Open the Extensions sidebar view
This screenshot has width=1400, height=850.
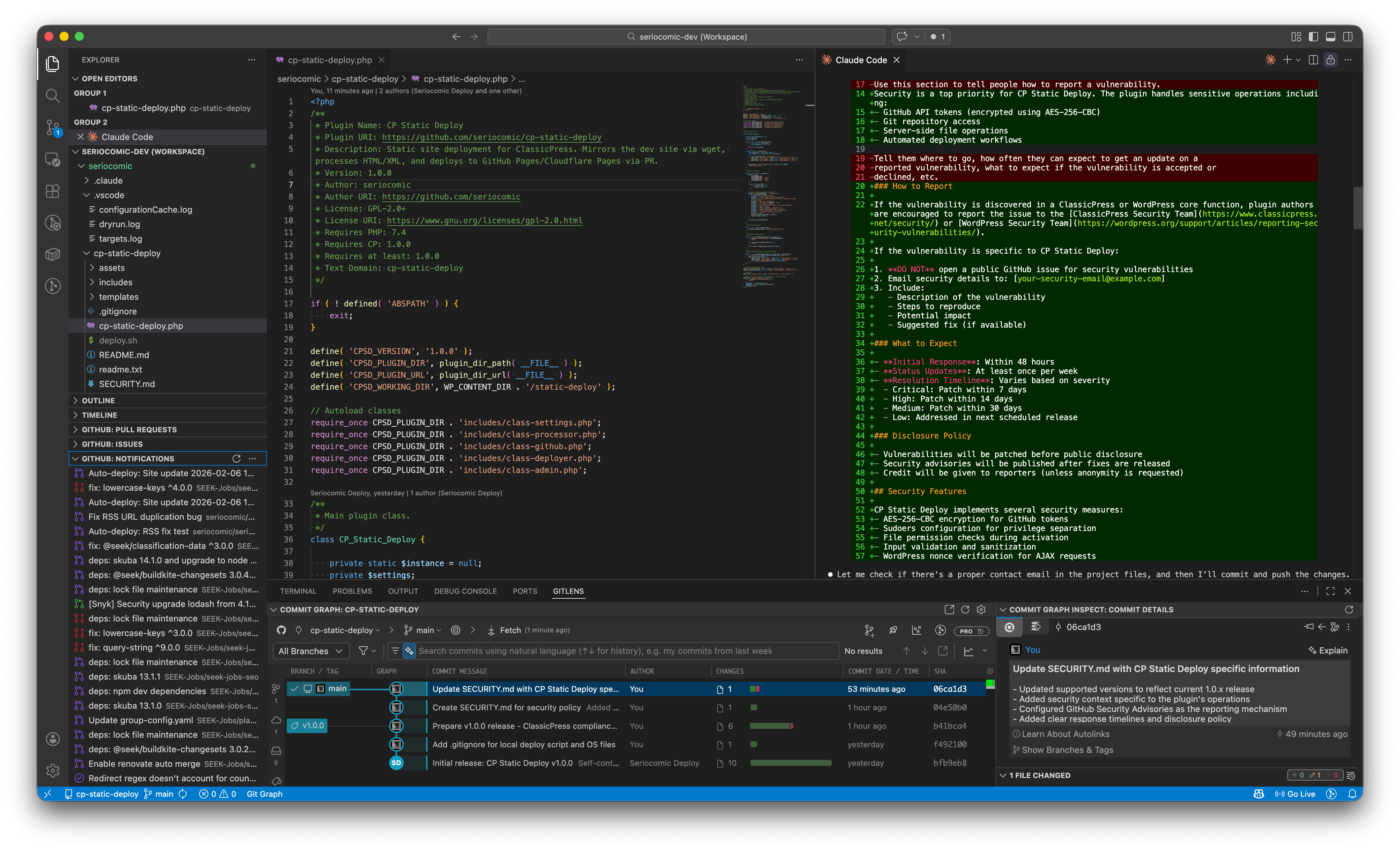tap(52, 191)
